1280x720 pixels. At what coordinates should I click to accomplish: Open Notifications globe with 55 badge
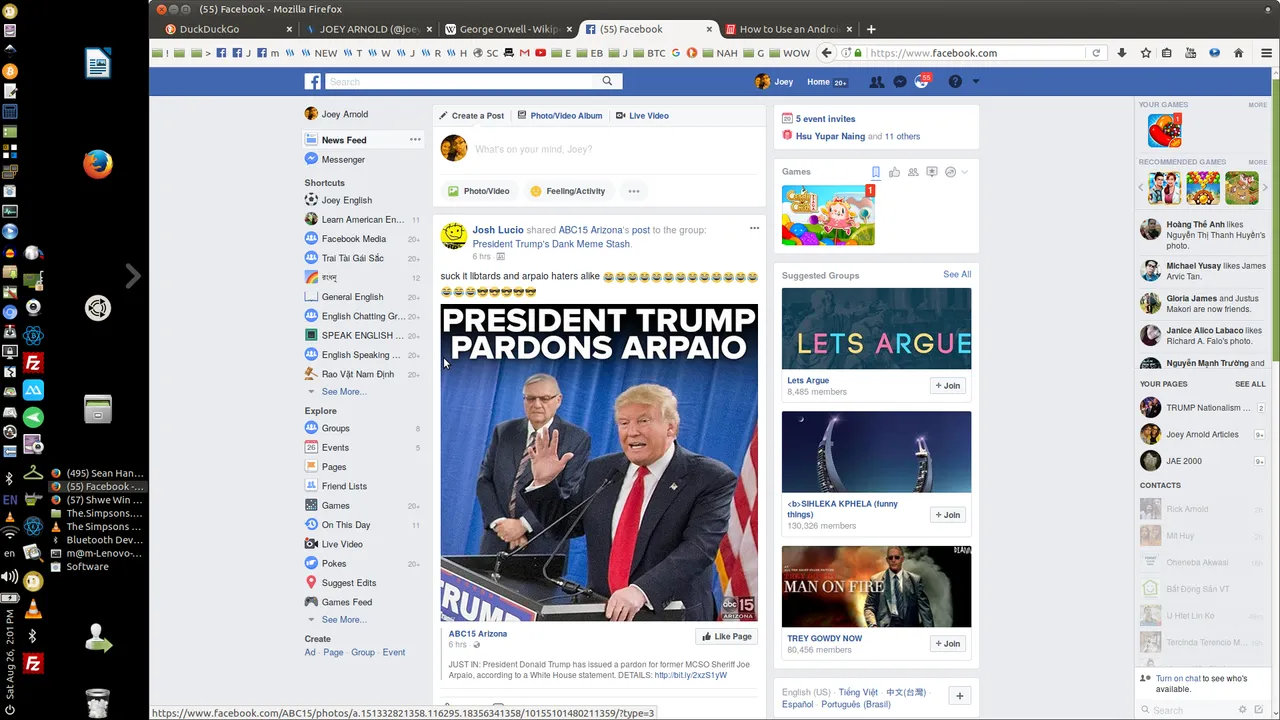922,81
